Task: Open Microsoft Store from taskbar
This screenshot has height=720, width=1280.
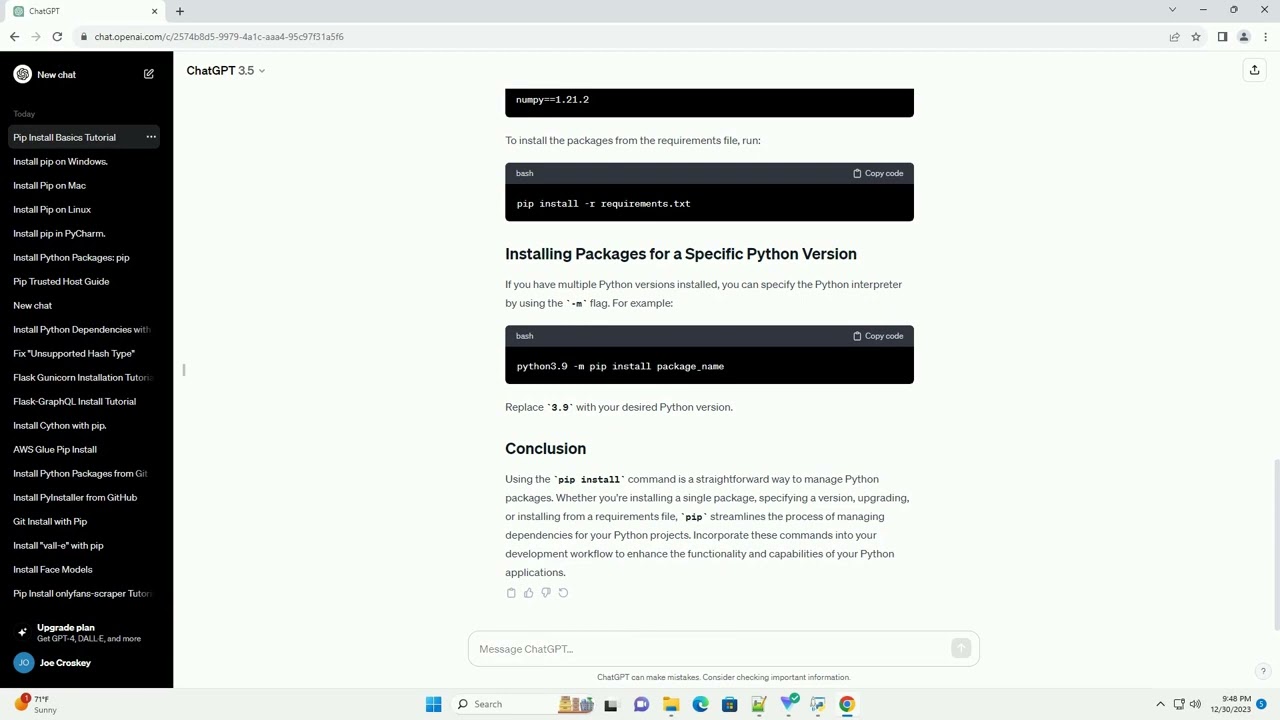Action: coord(729,704)
